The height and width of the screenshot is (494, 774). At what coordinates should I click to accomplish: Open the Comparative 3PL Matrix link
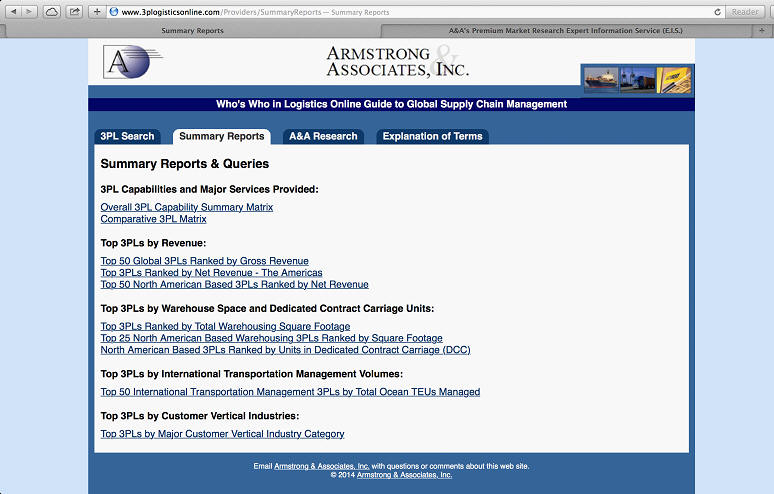pyautogui.click(x=153, y=219)
